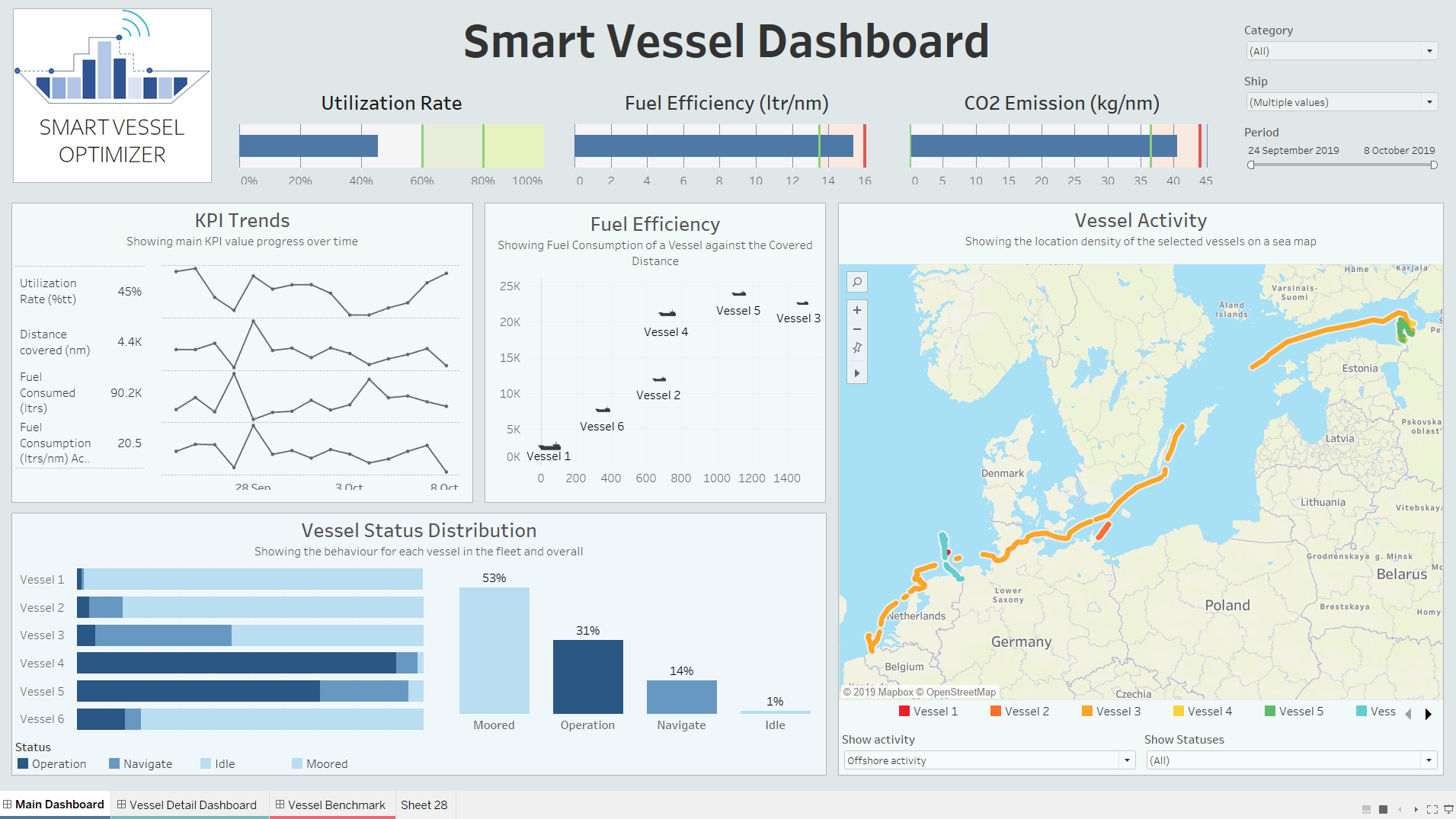This screenshot has height=819, width=1456.
Task: Expand the Show activity dropdown
Action: [989, 760]
